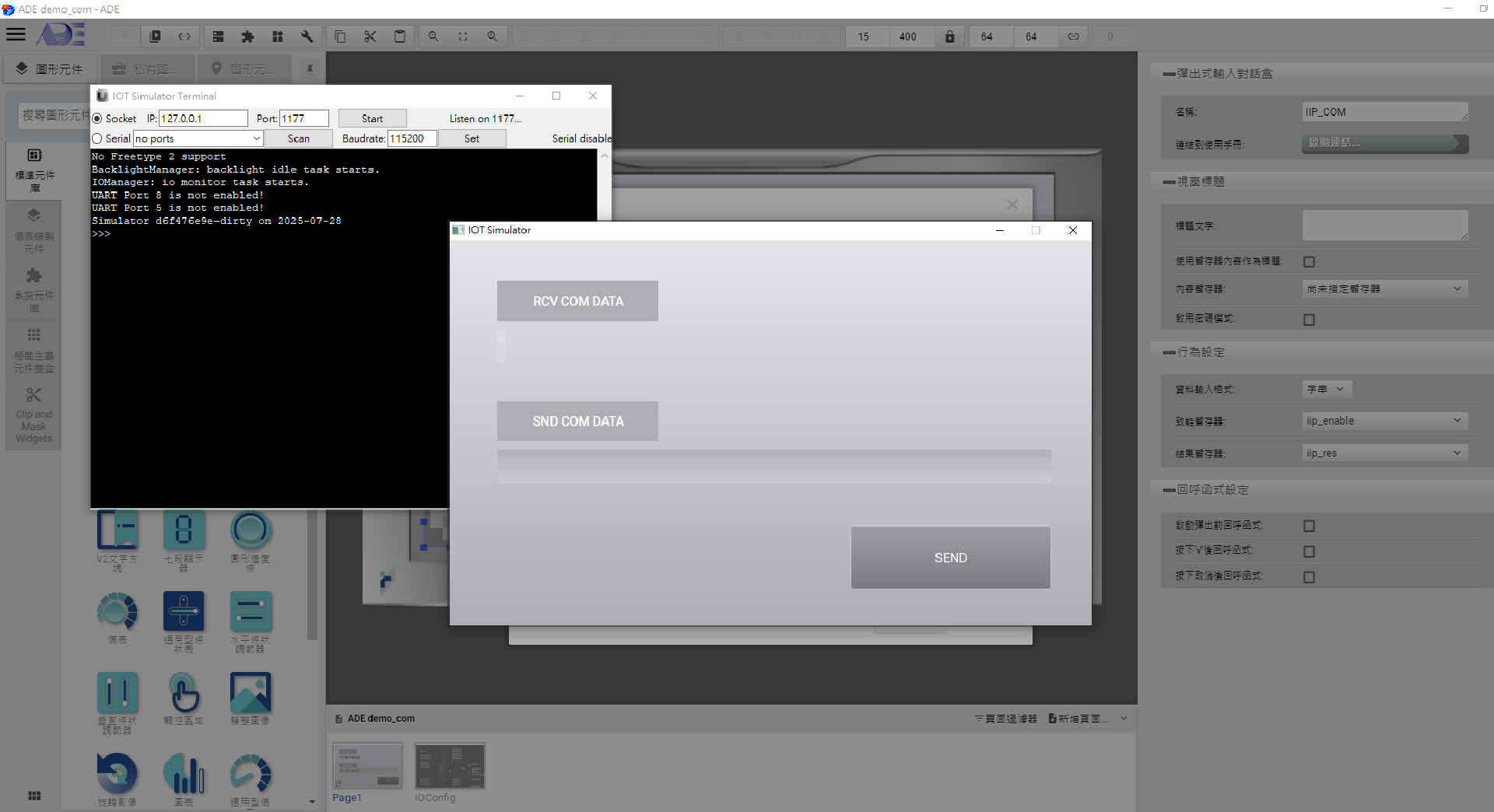Open the 私有圖 private library tab
Viewport: 1494px width, 812px height.
(145, 69)
